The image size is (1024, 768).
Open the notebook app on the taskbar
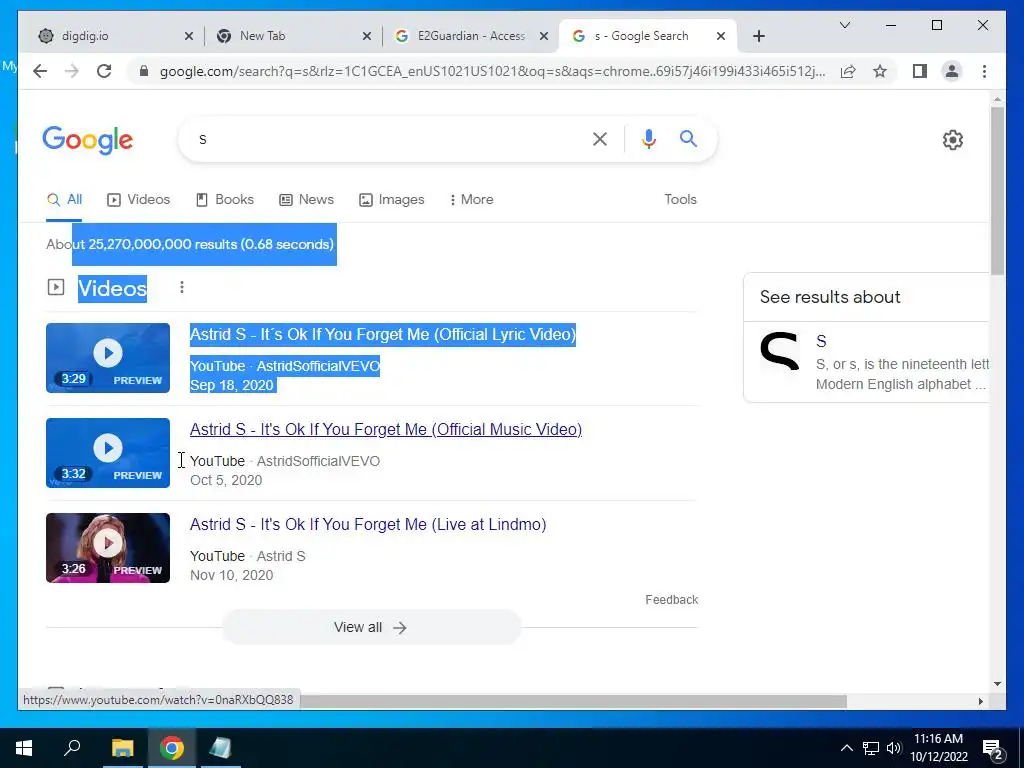(x=220, y=748)
